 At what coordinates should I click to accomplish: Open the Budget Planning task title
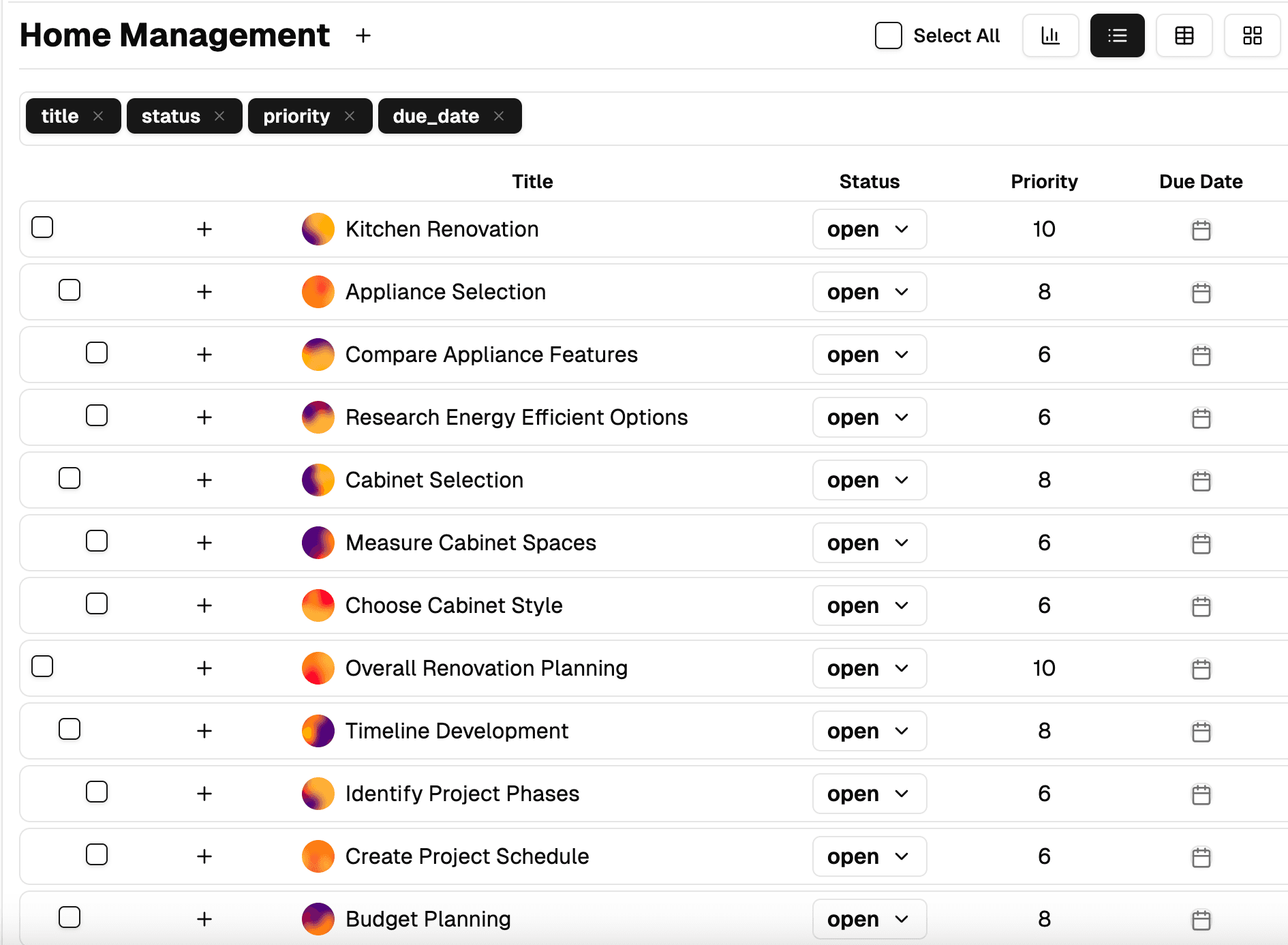(x=427, y=919)
